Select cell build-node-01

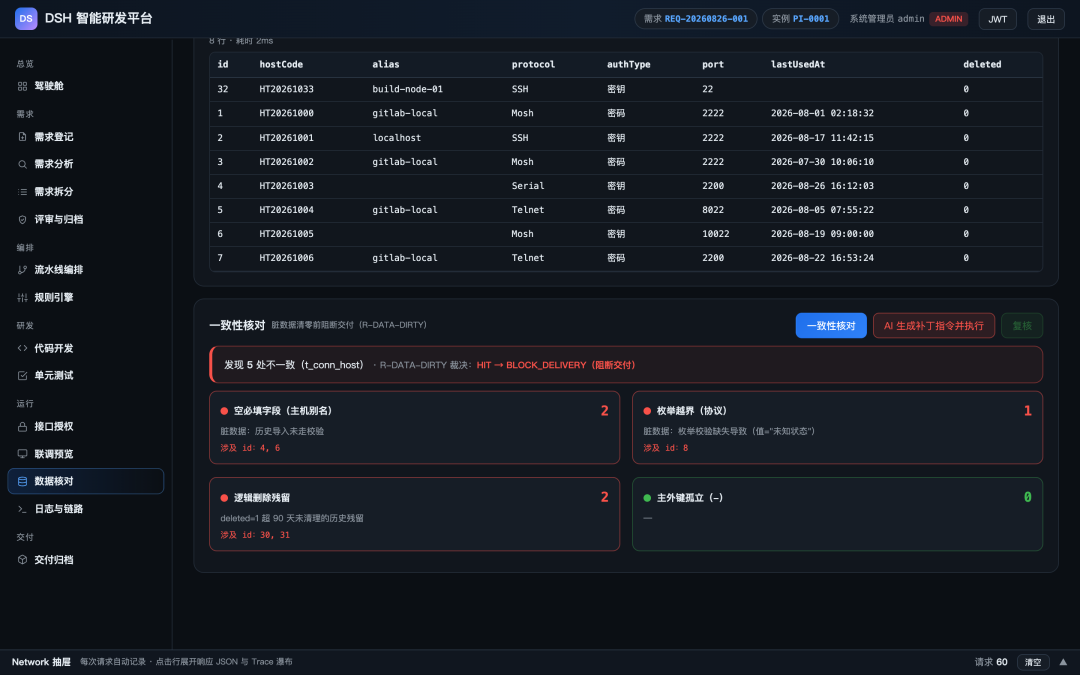407,90
